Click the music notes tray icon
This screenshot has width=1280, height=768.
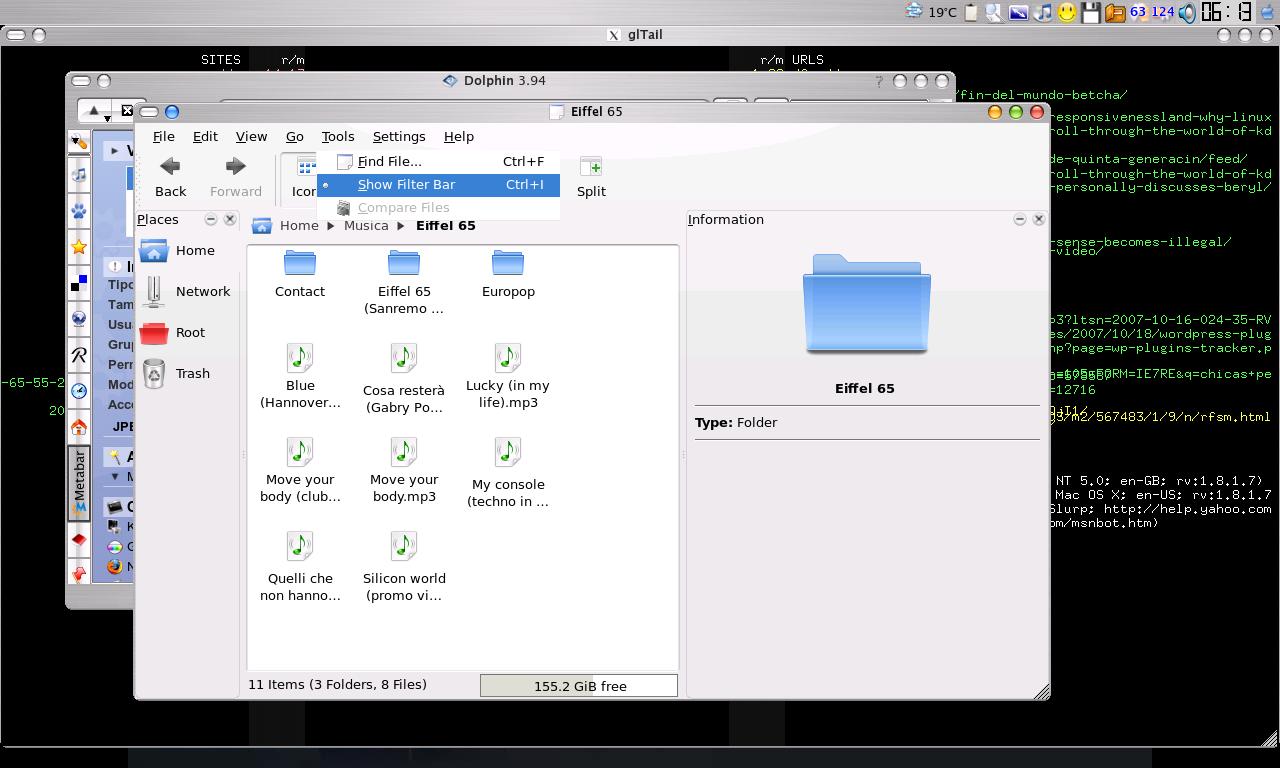tap(1043, 12)
